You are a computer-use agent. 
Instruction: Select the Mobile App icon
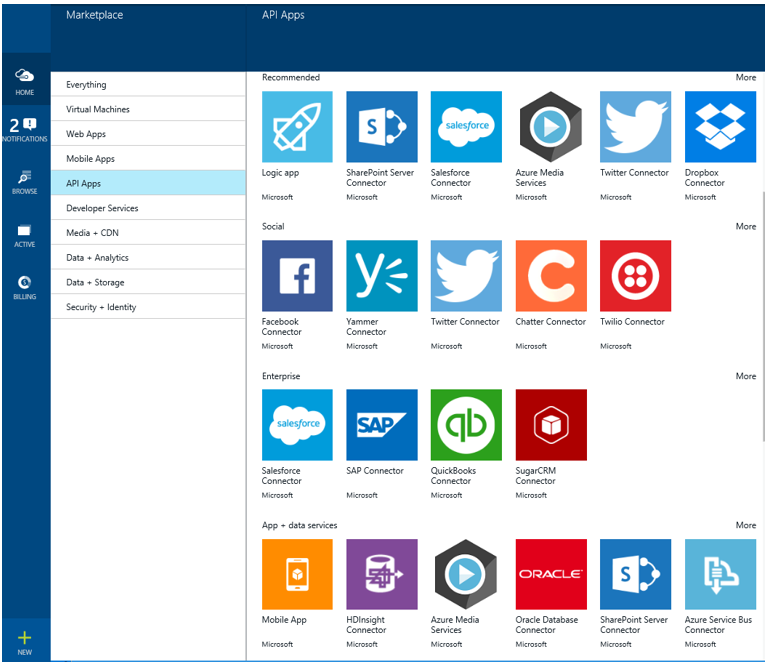297,574
